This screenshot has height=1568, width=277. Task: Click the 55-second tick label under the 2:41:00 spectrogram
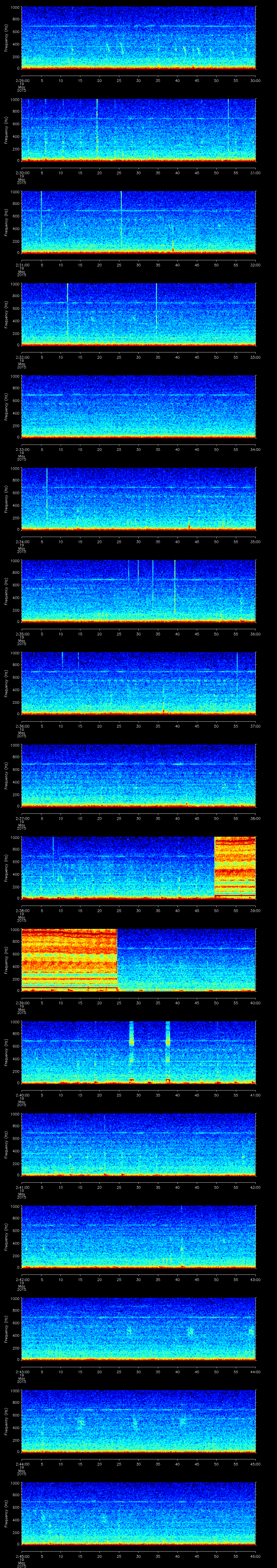point(236,1187)
